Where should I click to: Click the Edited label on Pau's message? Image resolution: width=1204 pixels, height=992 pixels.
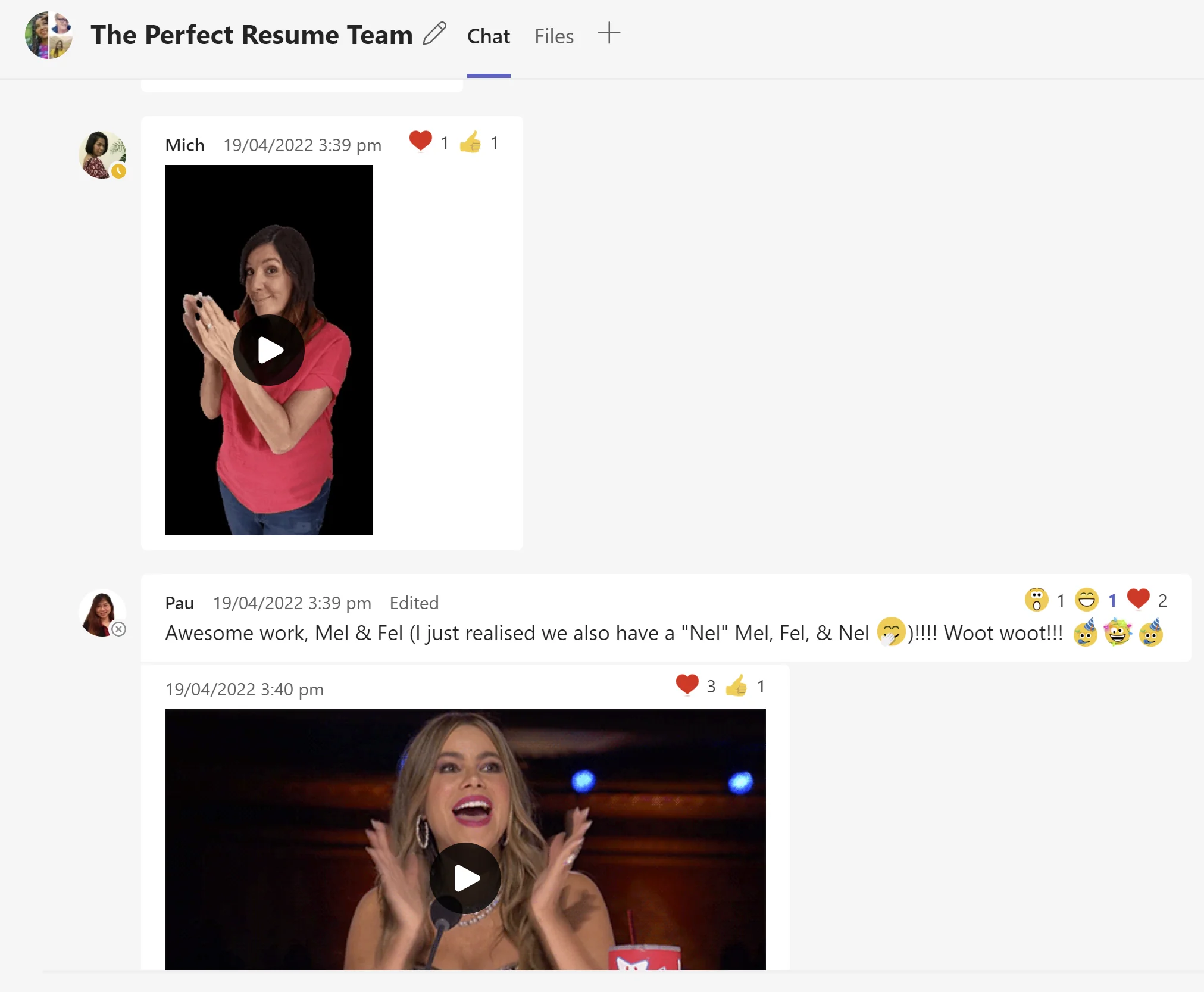(414, 603)
